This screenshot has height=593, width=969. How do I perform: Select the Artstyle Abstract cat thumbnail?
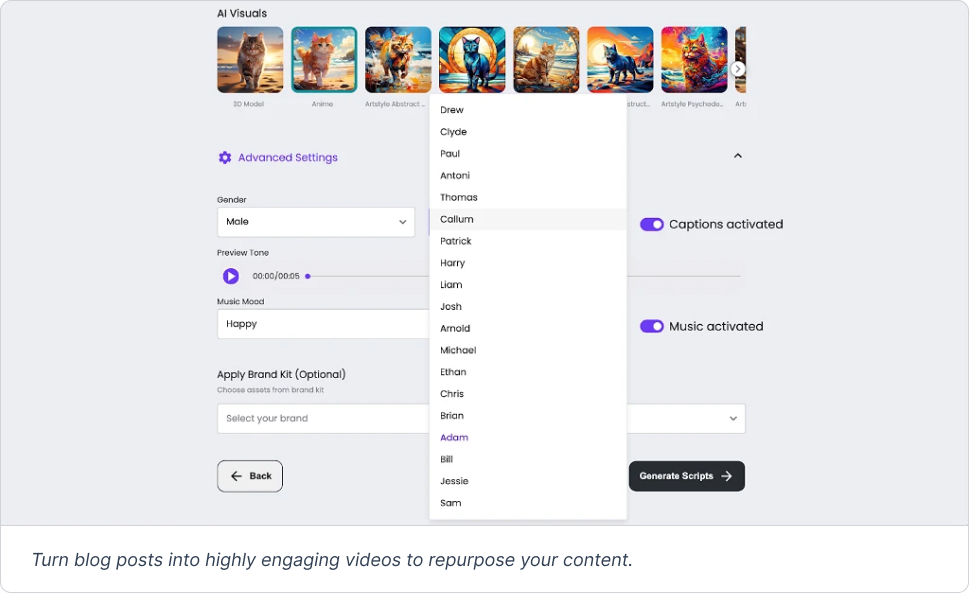point(398,60)
